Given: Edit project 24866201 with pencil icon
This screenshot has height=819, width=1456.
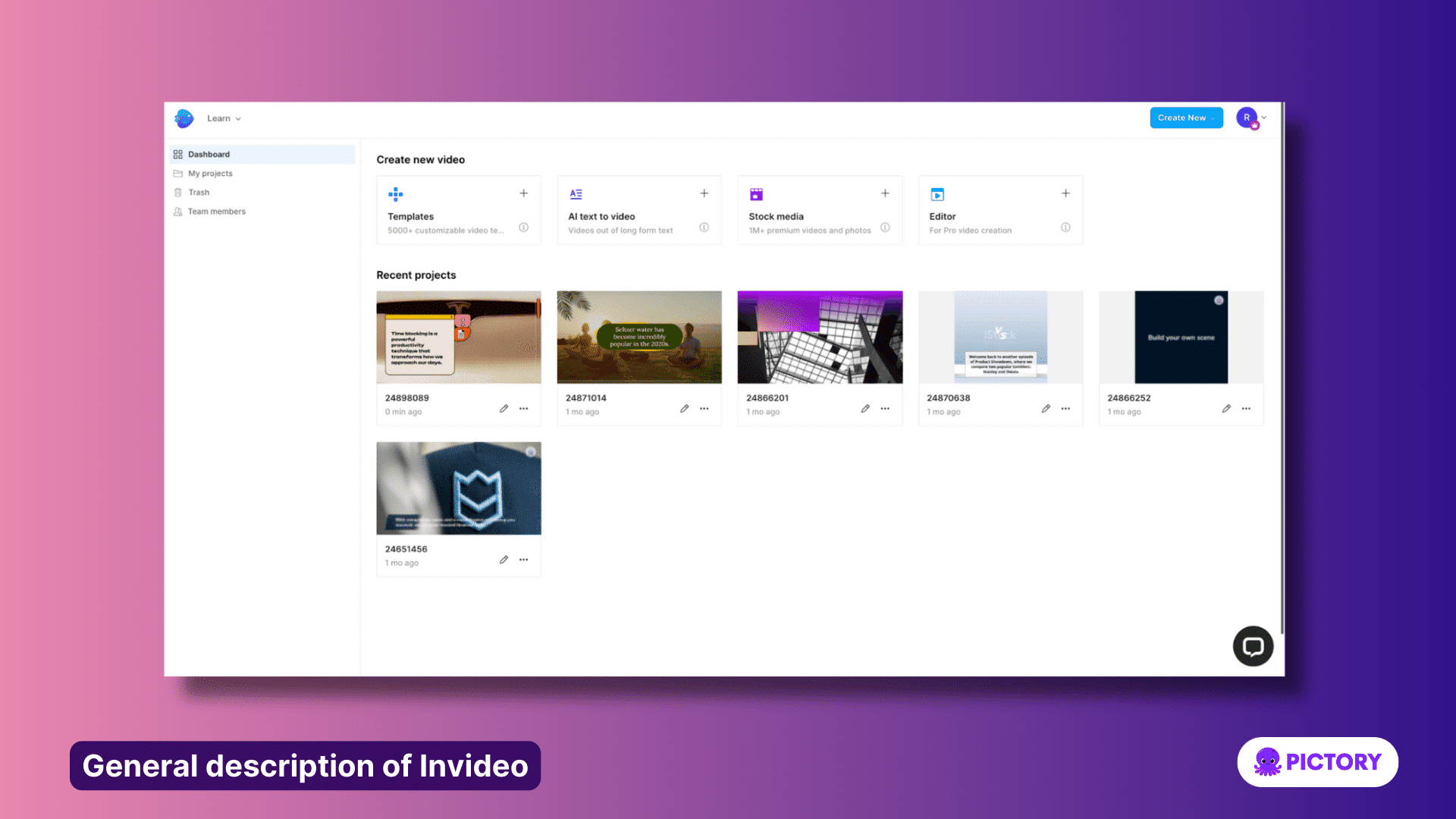Looking at the screenshot, I should (865, 409).
